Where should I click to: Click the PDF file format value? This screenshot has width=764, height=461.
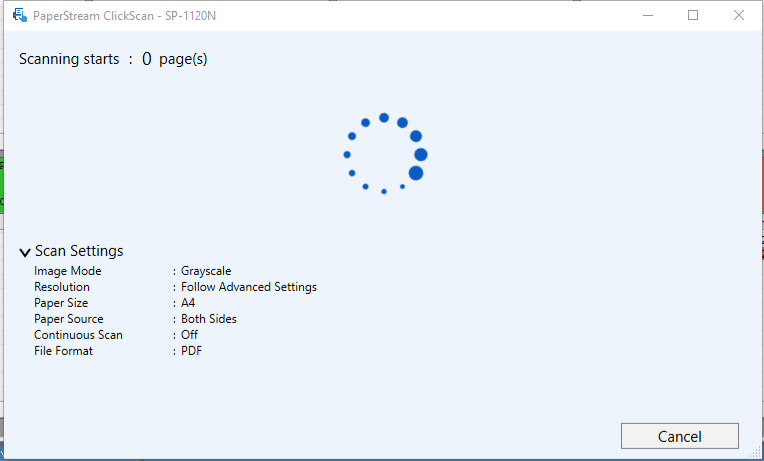191,351
